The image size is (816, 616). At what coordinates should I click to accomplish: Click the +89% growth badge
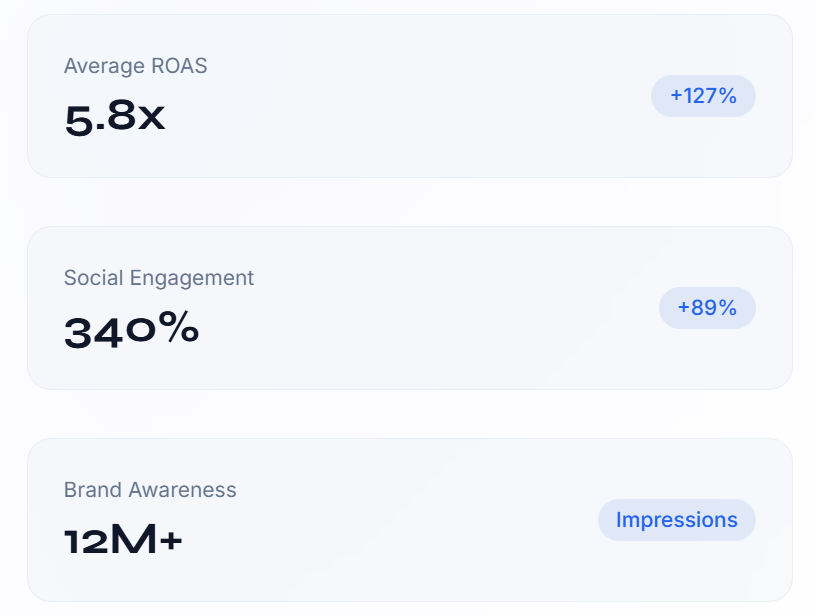(x=707, y=308)
